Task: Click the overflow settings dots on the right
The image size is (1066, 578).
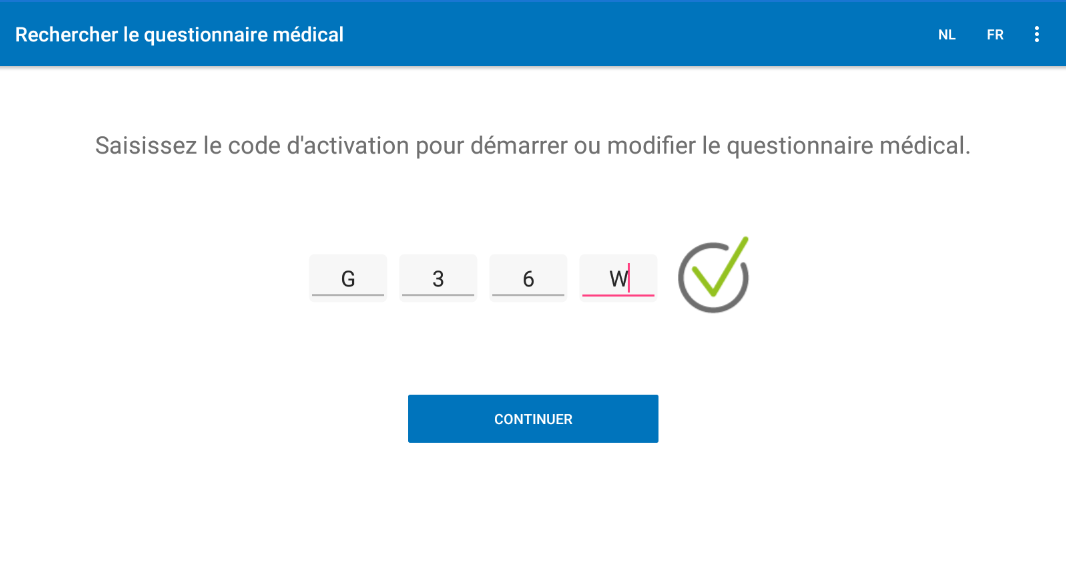Action: [1037, 33]
